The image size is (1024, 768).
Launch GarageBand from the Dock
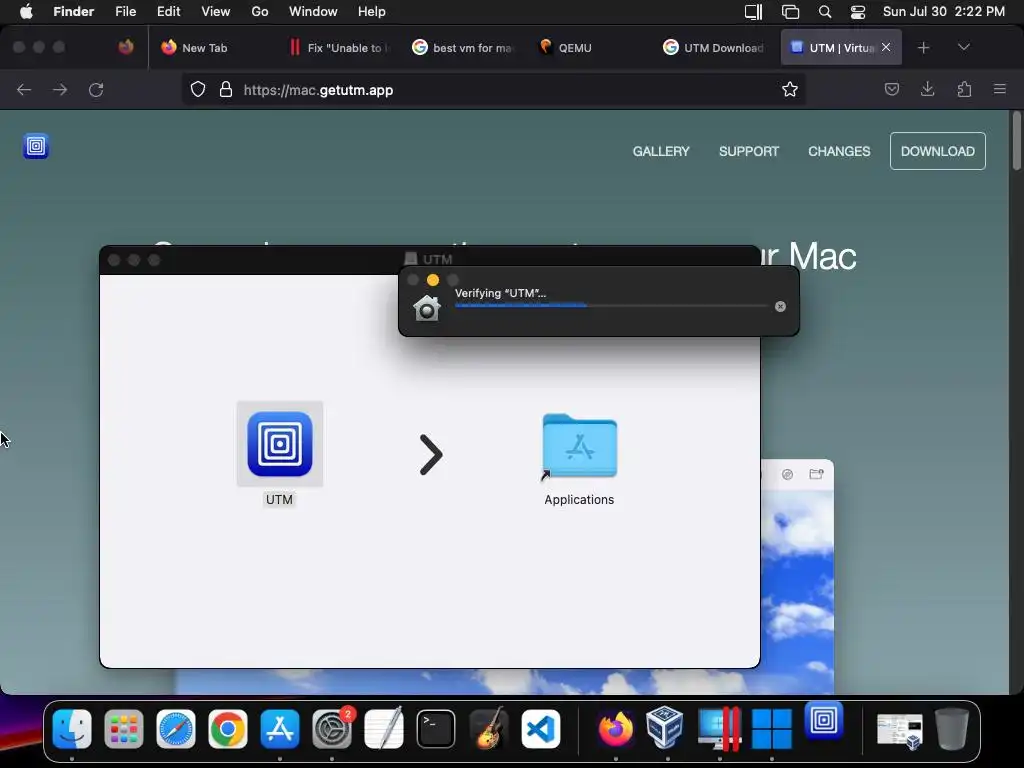(x=488, y=729)
